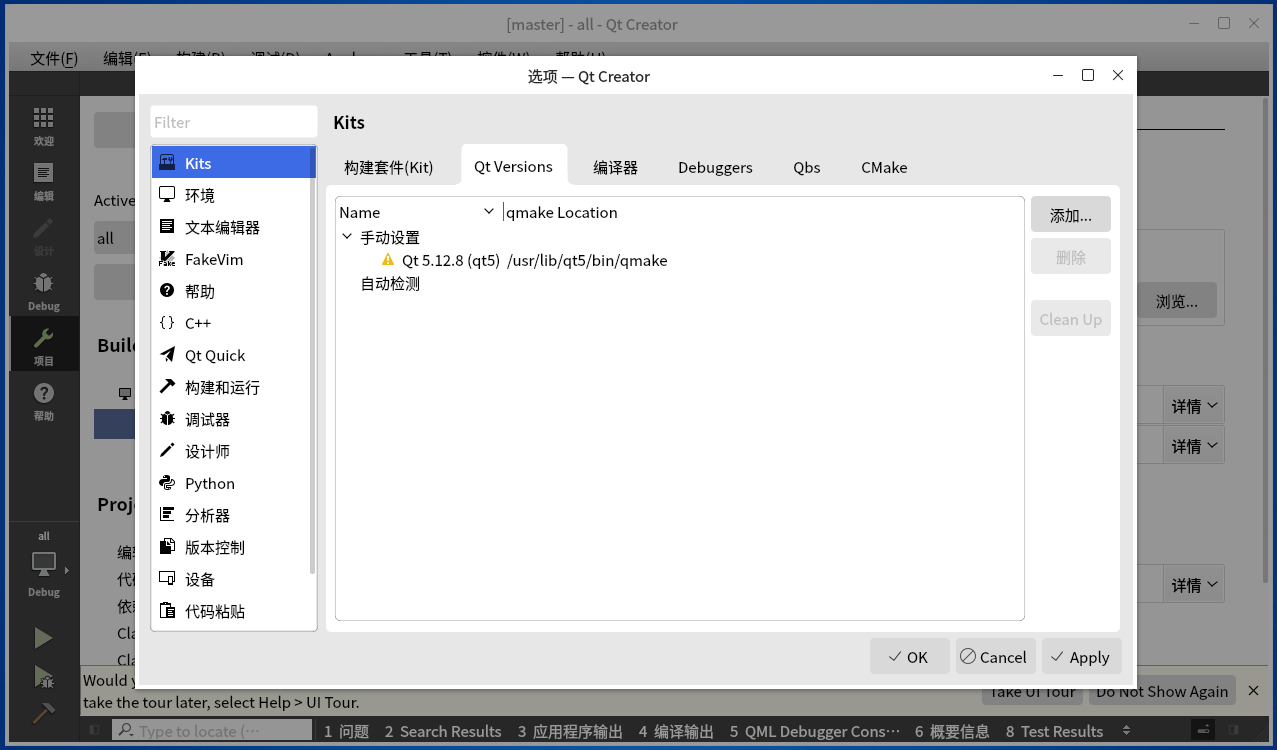1277x750 pixels.
Task: Click the Do Not Show Again button
Action: point(1161,691)
